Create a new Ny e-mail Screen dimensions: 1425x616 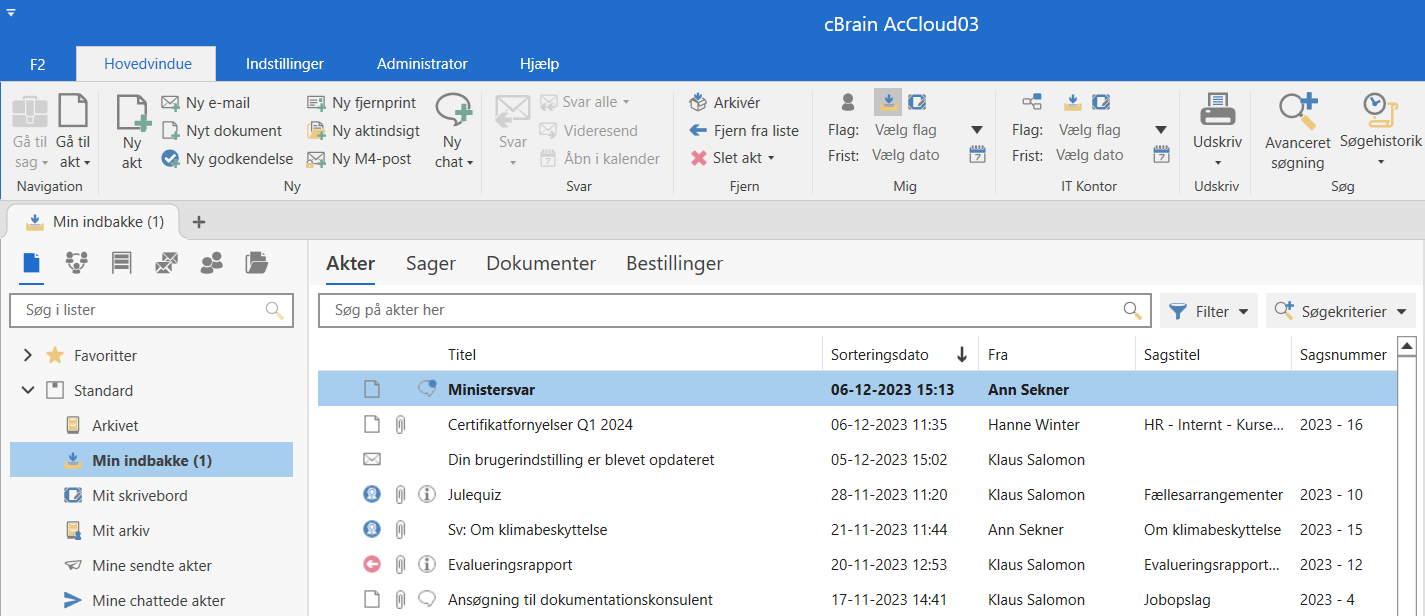click(206, 102)
